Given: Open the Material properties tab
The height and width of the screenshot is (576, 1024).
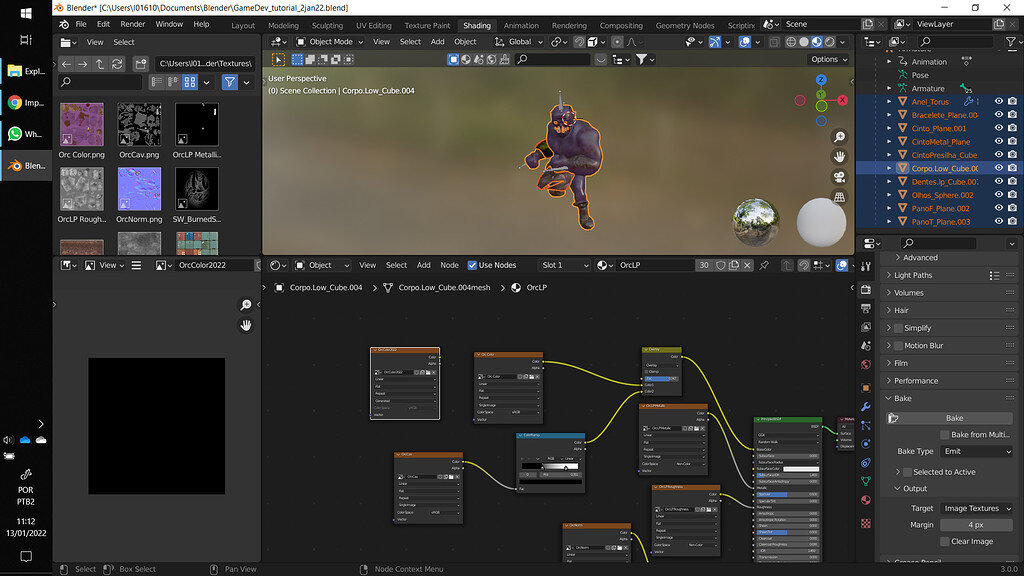Looking at the screenshot, I should 866,500.
